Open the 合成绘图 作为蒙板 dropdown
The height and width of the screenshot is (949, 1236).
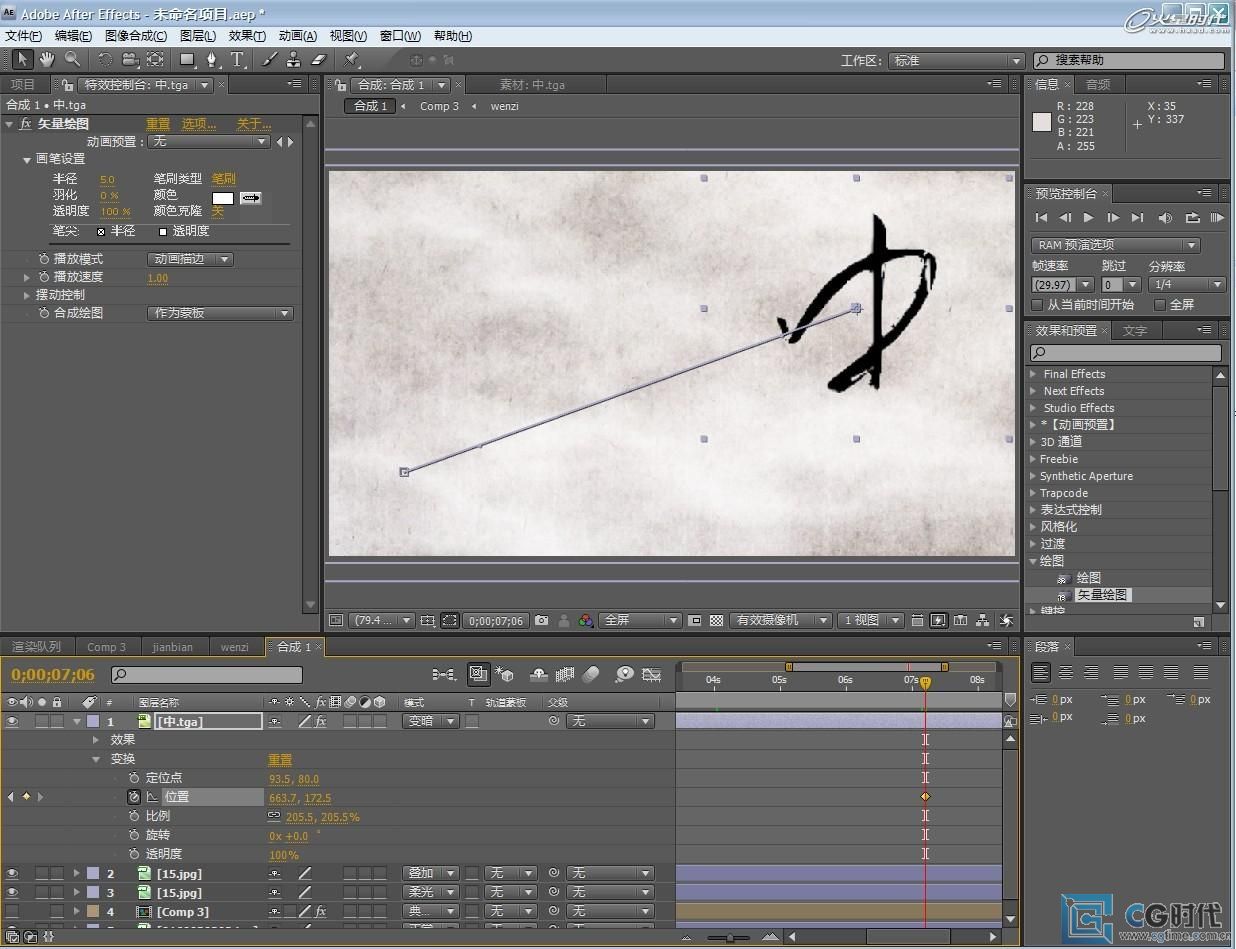point(221,313)
